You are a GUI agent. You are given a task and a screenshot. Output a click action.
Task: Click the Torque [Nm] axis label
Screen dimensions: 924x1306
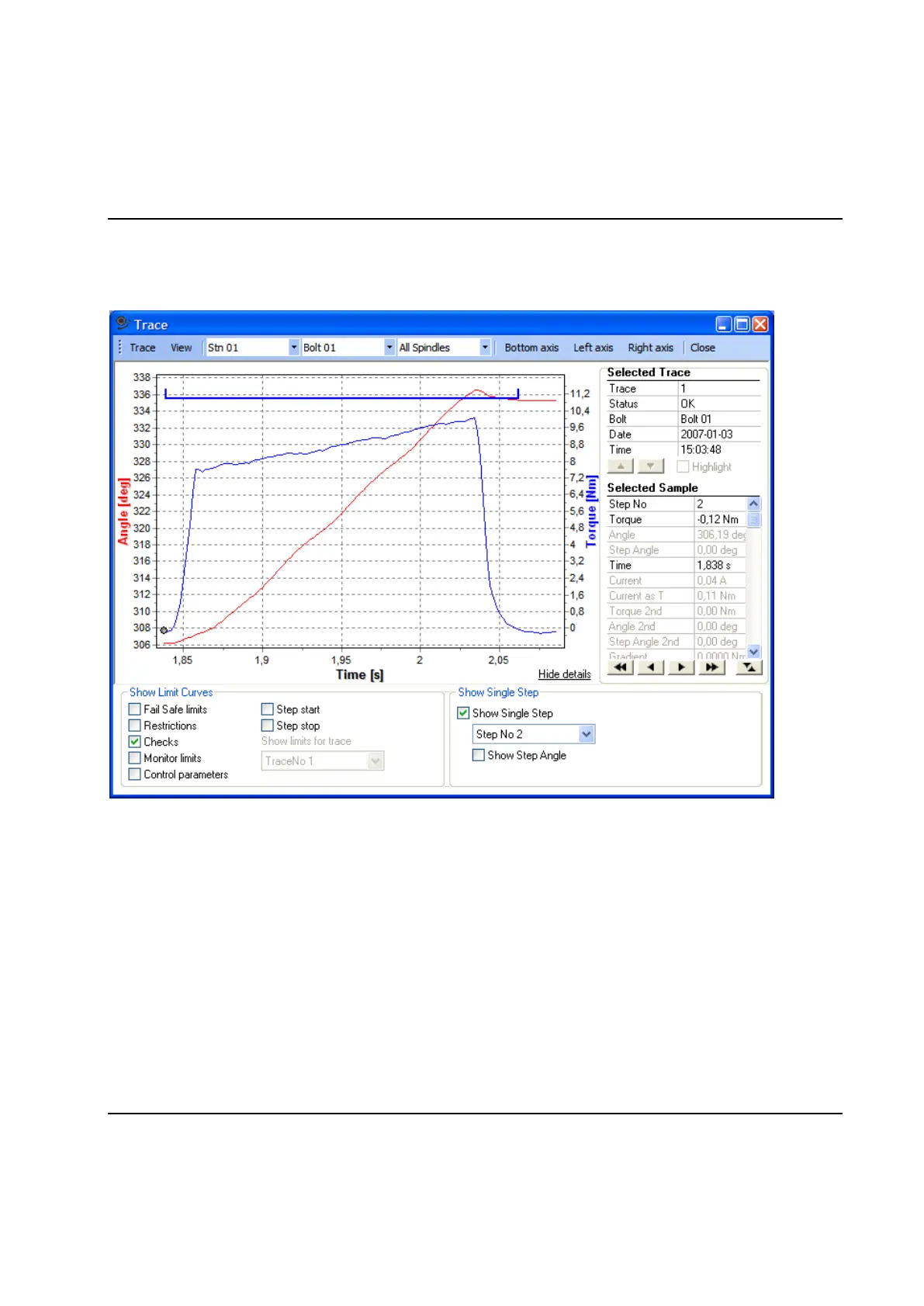(x=592, y=511)
